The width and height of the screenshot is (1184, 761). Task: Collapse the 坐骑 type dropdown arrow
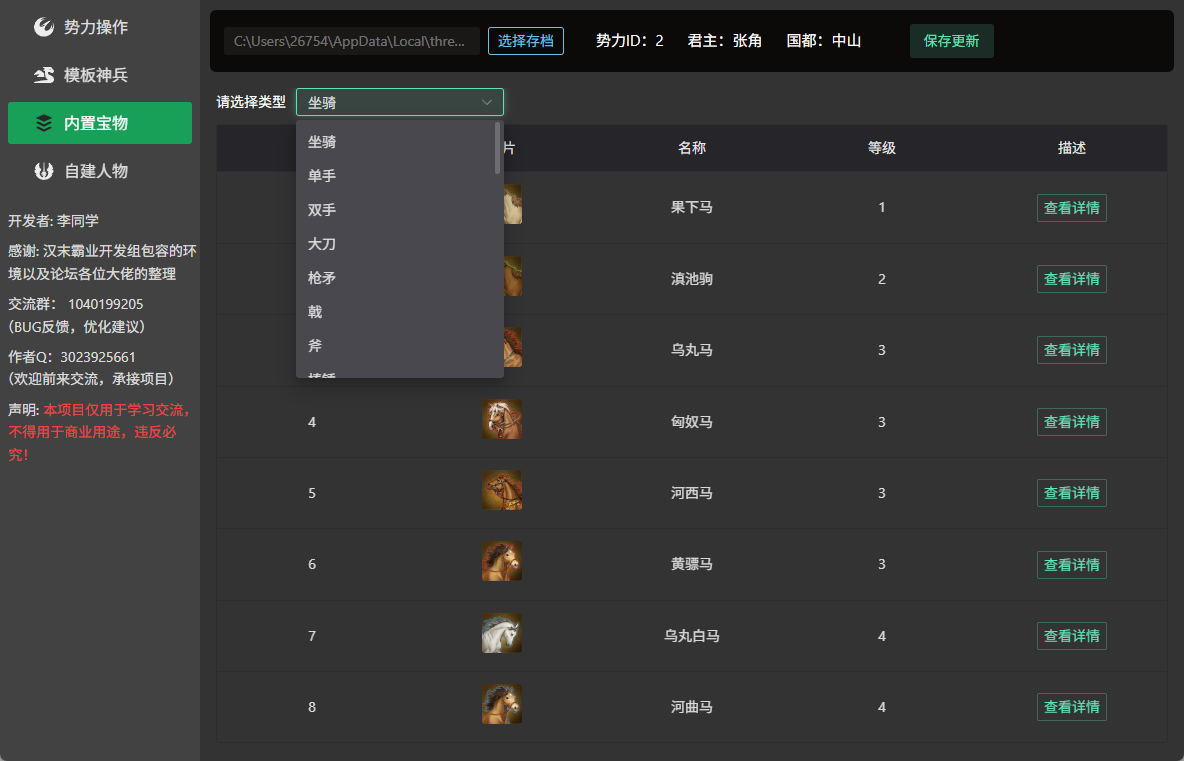coord(487,103)
